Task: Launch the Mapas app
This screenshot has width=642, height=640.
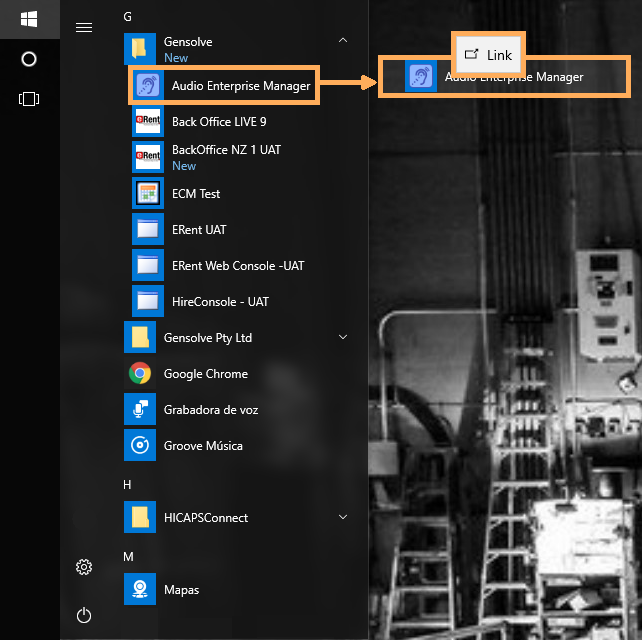Action: (181, 590)
